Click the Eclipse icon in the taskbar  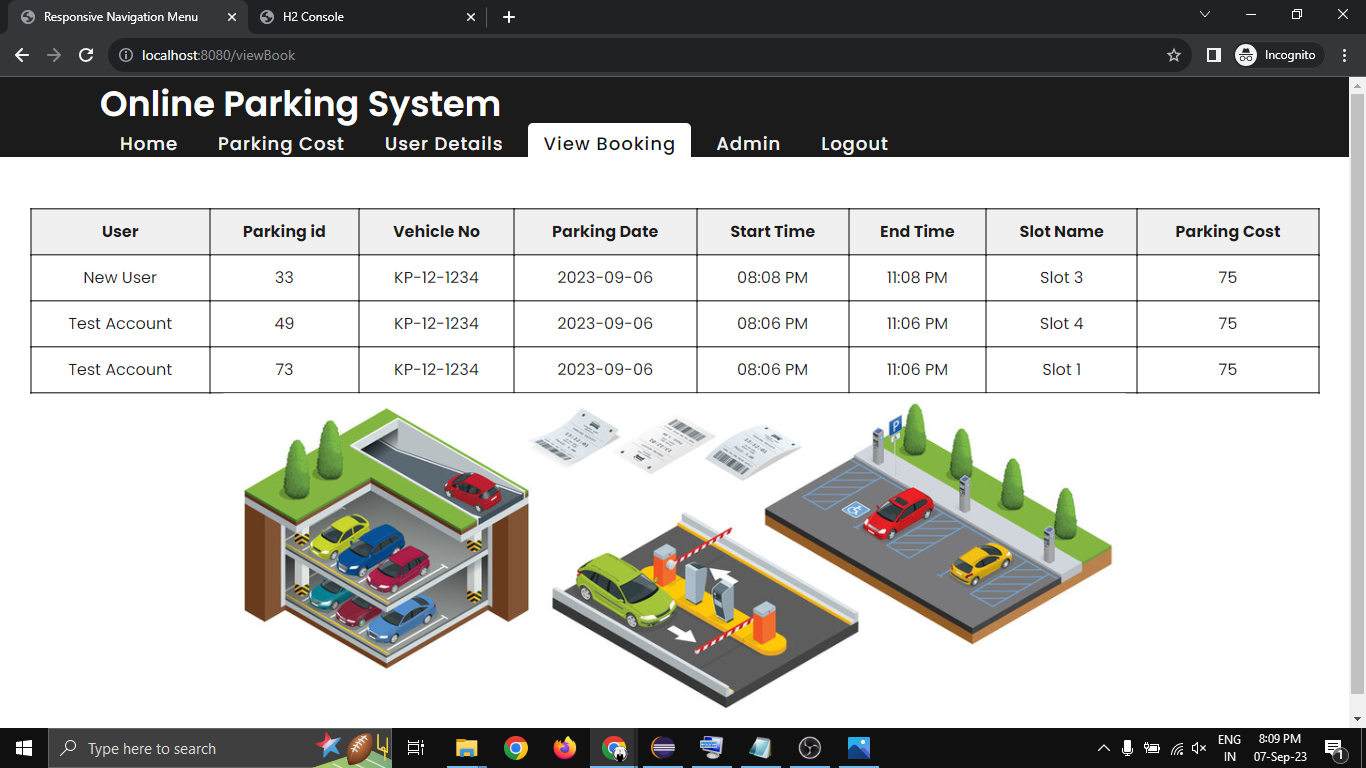click(x=663, y=748)
